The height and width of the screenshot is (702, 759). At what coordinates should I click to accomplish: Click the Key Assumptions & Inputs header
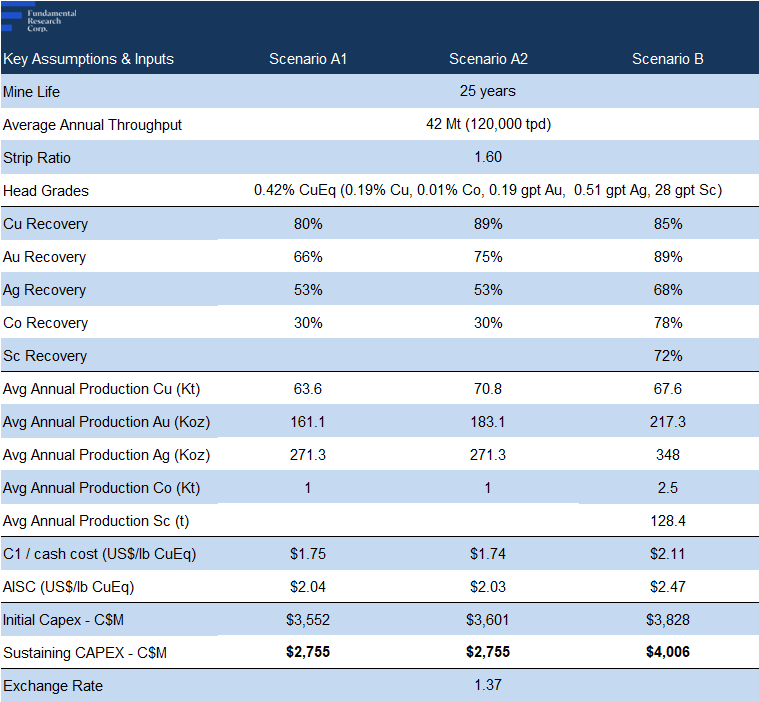coord(88,59)
